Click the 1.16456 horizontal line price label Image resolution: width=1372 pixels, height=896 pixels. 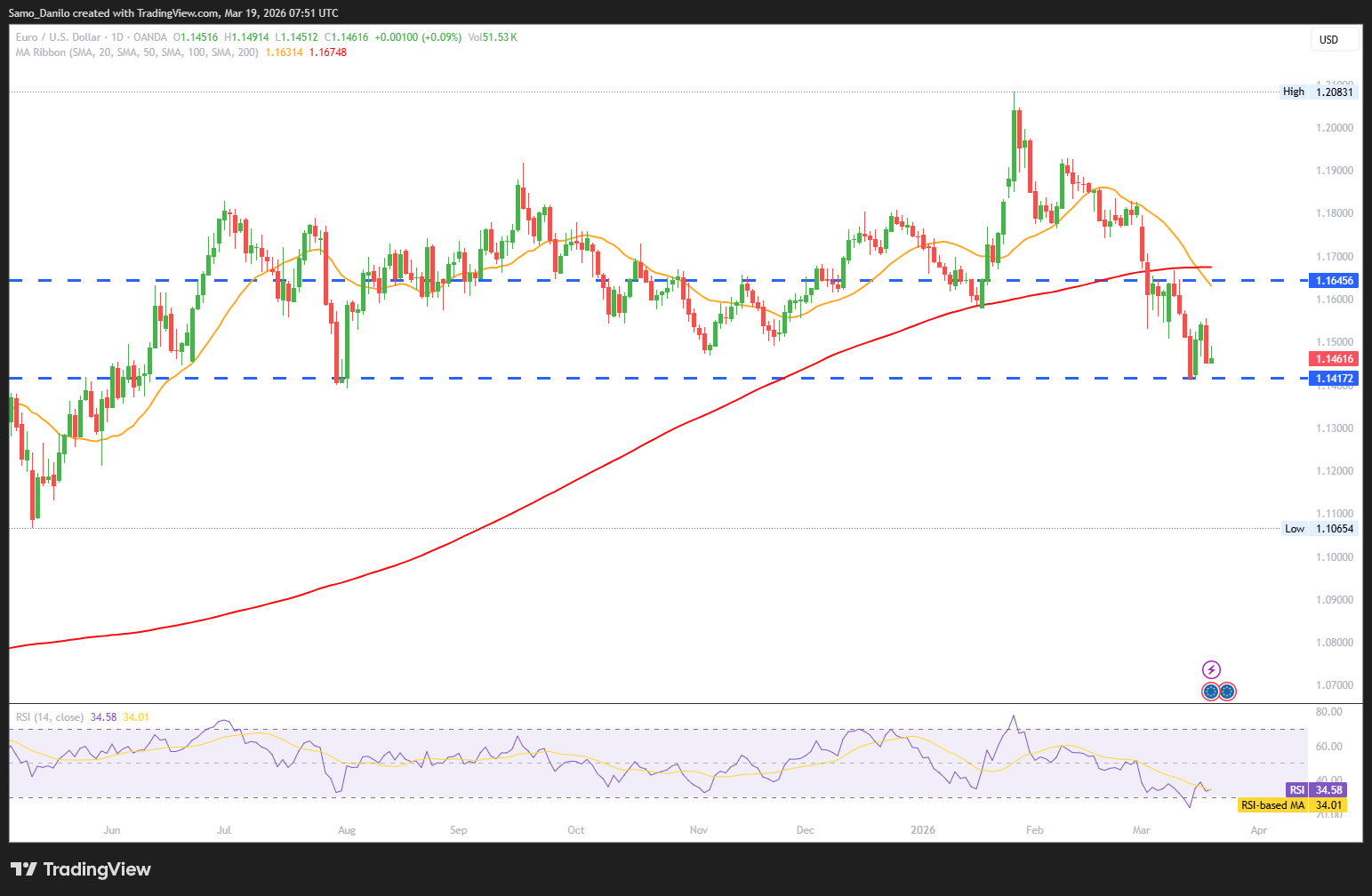(x=1334, y=281)
